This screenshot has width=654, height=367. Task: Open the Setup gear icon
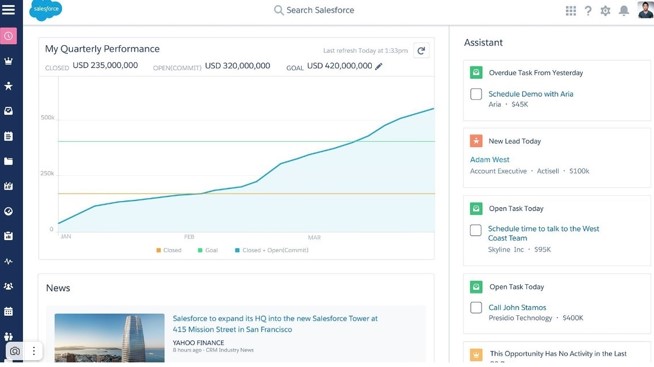point(605,10)
